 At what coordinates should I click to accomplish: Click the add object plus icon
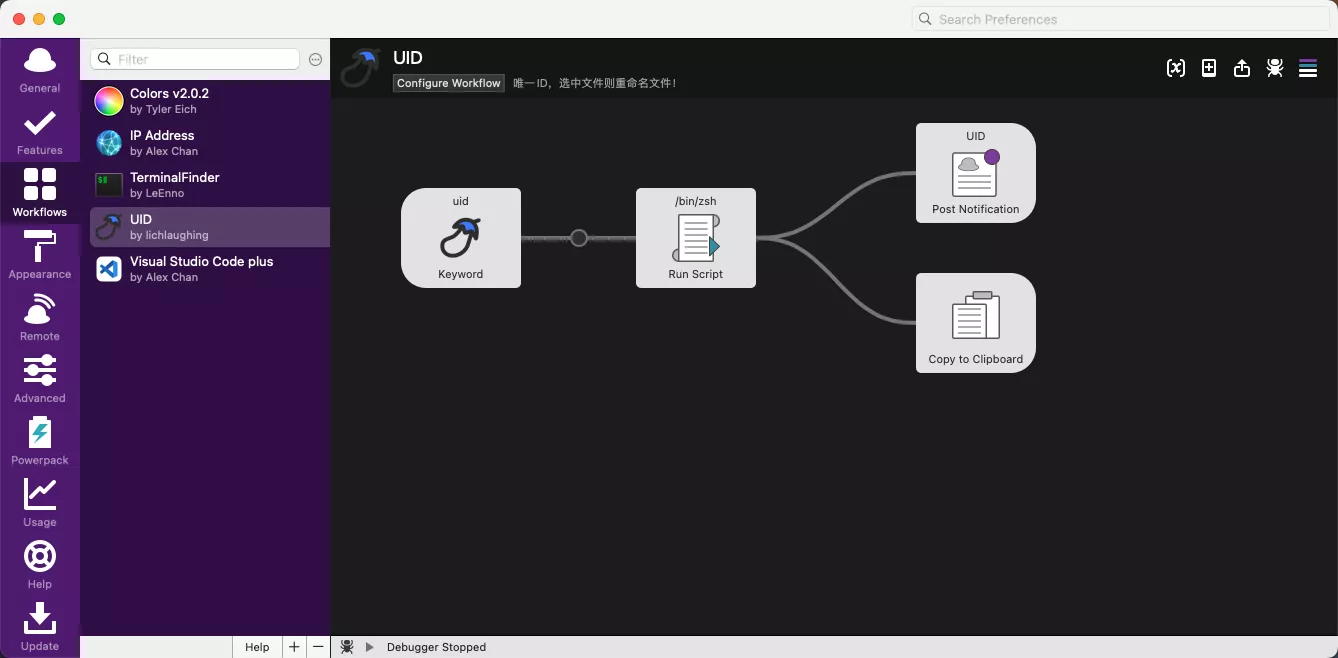point(1209,68)
